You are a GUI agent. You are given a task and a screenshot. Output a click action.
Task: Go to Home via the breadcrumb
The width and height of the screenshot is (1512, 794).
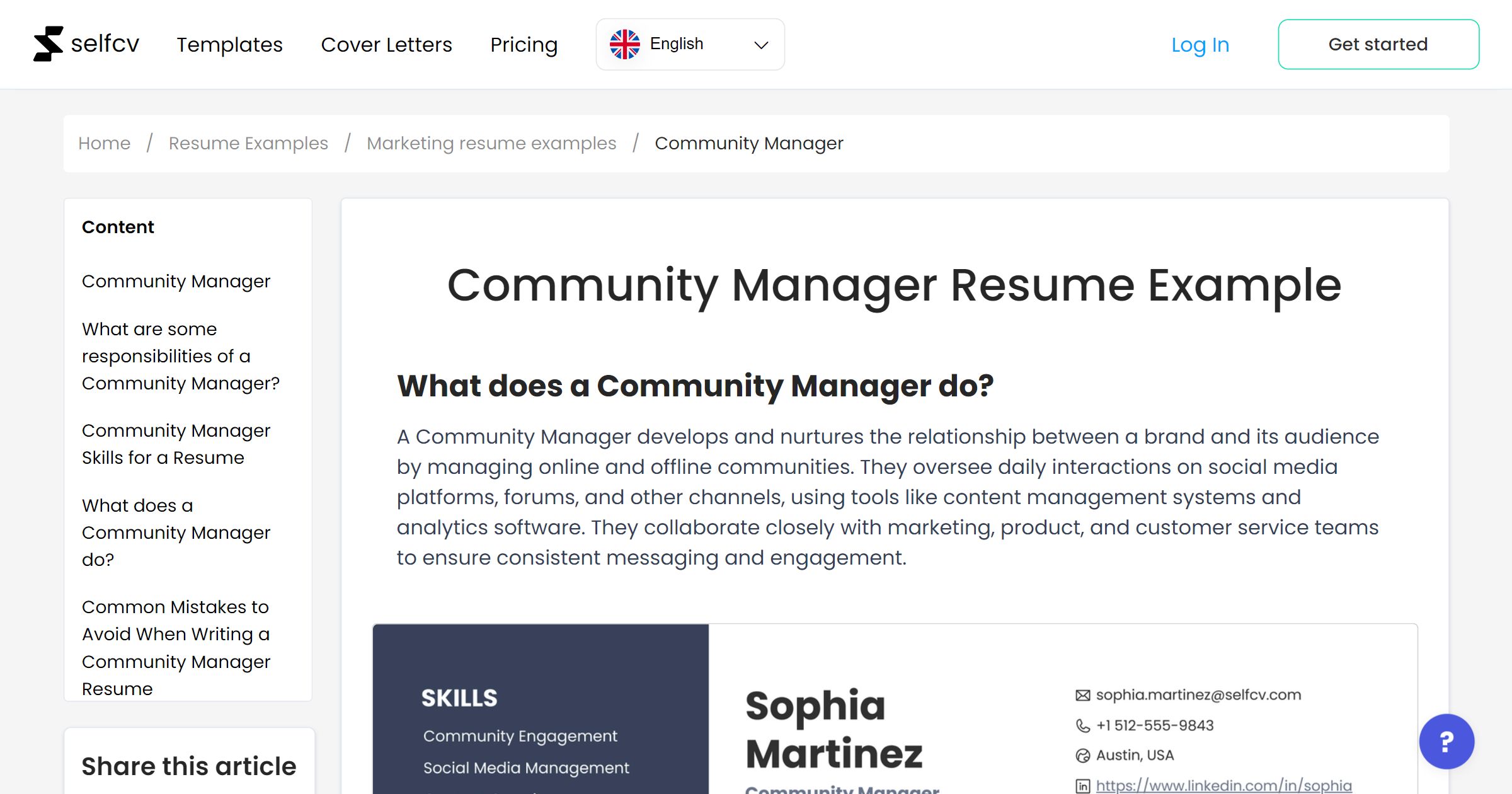pyautogui.click(x=104, y=143)
